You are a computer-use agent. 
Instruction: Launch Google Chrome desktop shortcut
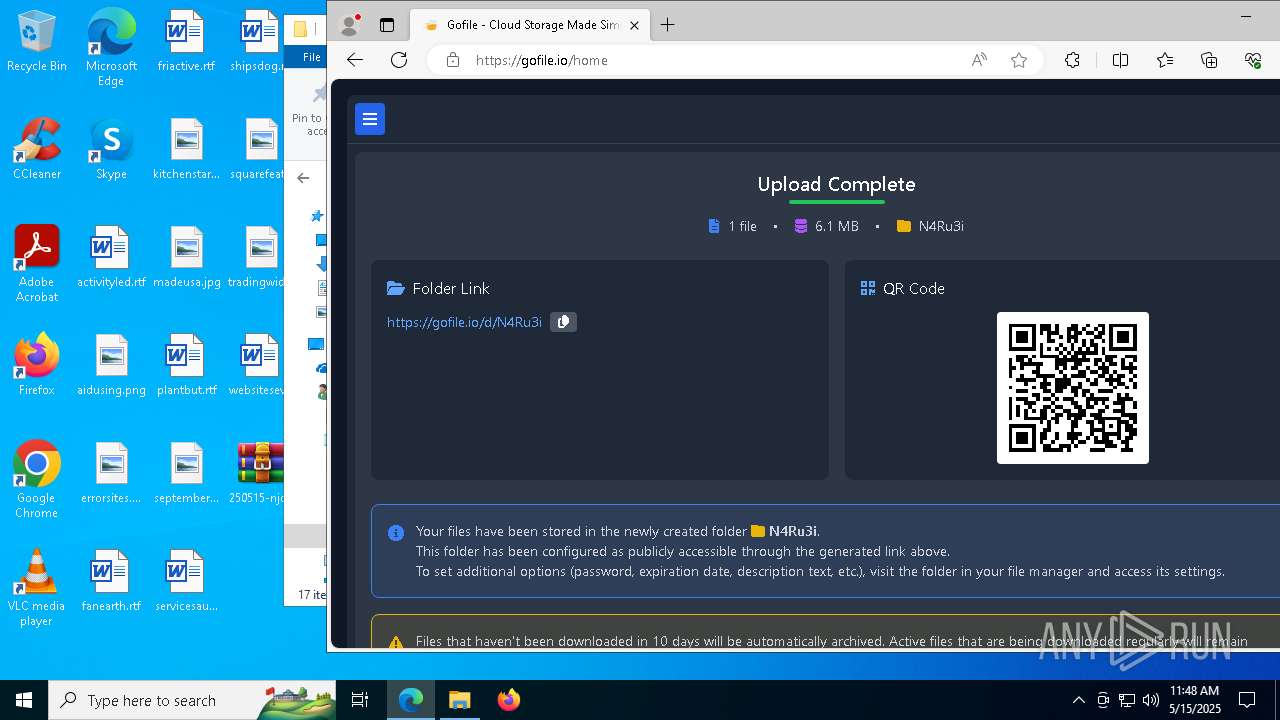(x=37, y=480)
